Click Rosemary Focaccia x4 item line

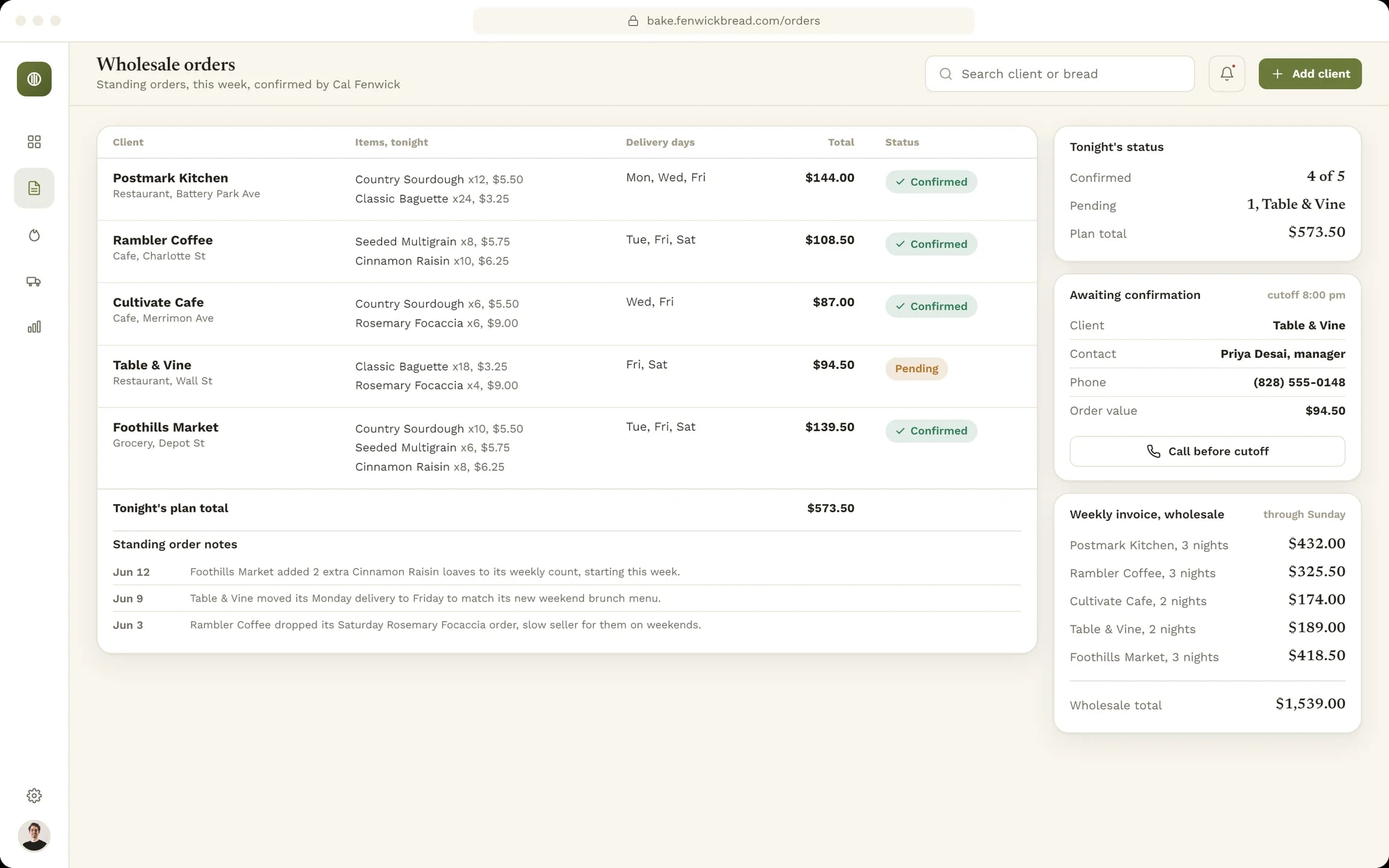[436, 385]
